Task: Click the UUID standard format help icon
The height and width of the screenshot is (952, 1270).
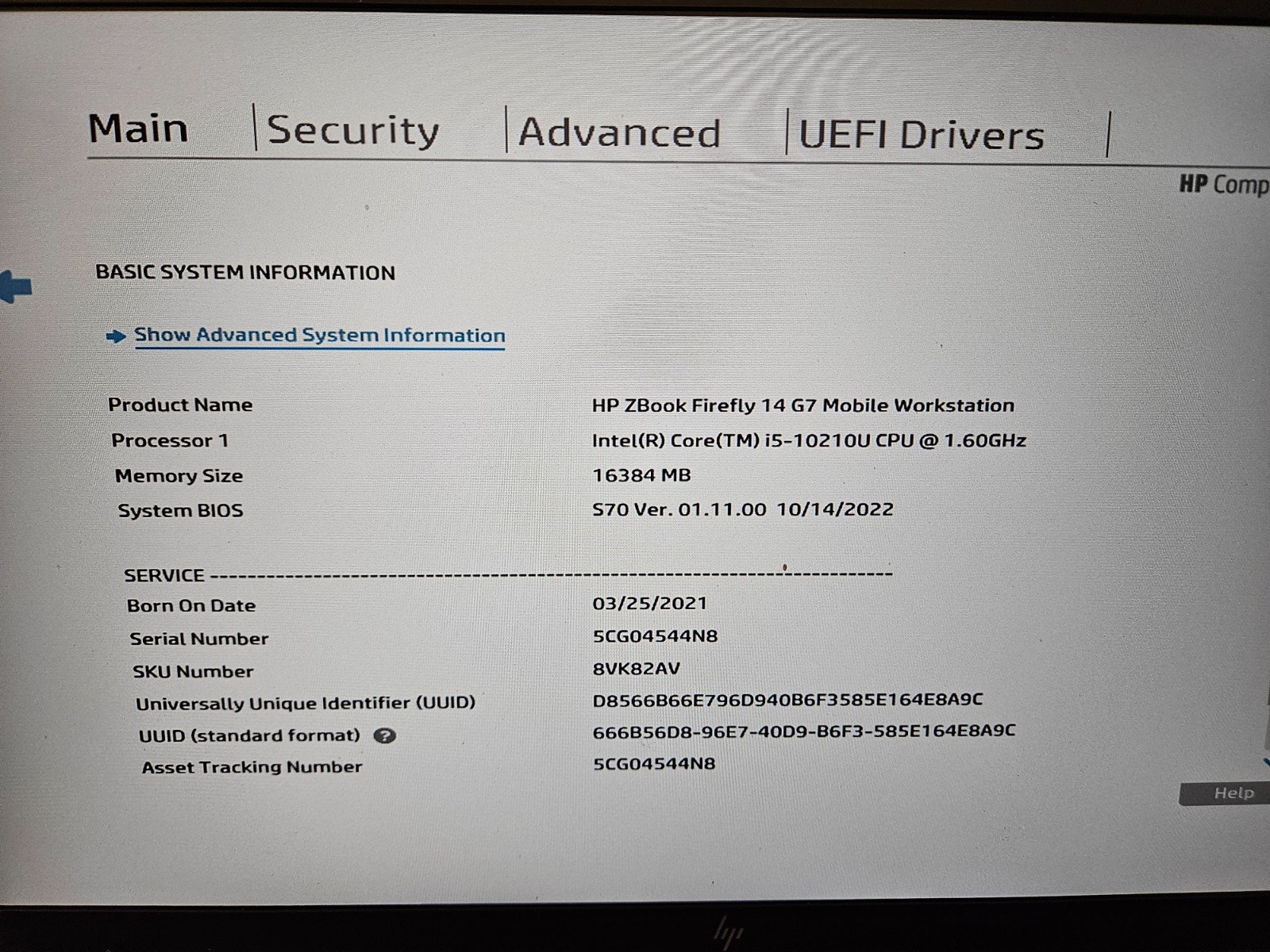Action: [384, 735]
